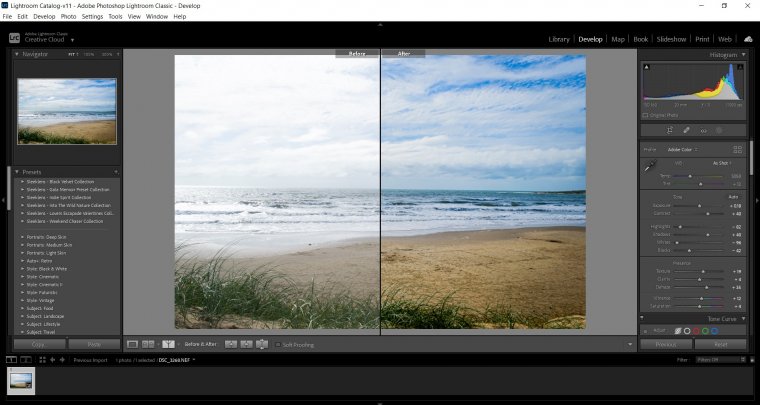Select the Red Eye Correction tool
The height and width of the screenshot is (405, 760).
click(x=703, y=130)
